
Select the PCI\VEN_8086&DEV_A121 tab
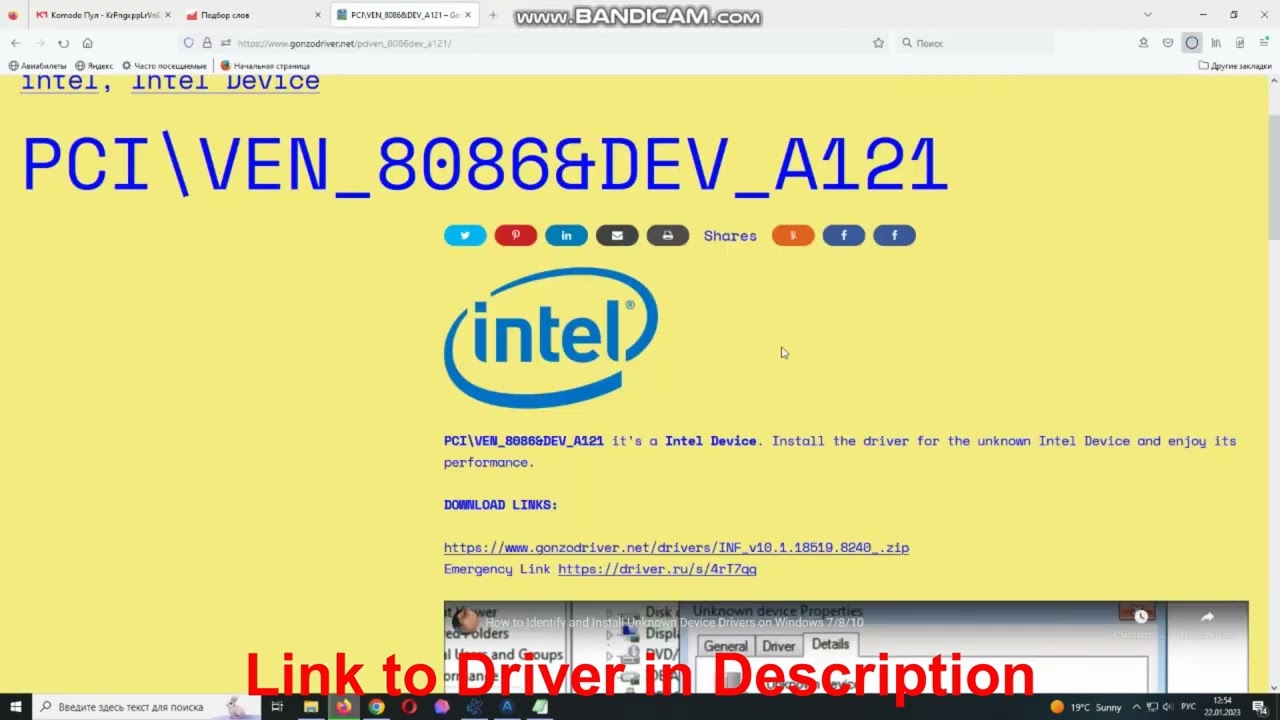[x=404, y=15]
